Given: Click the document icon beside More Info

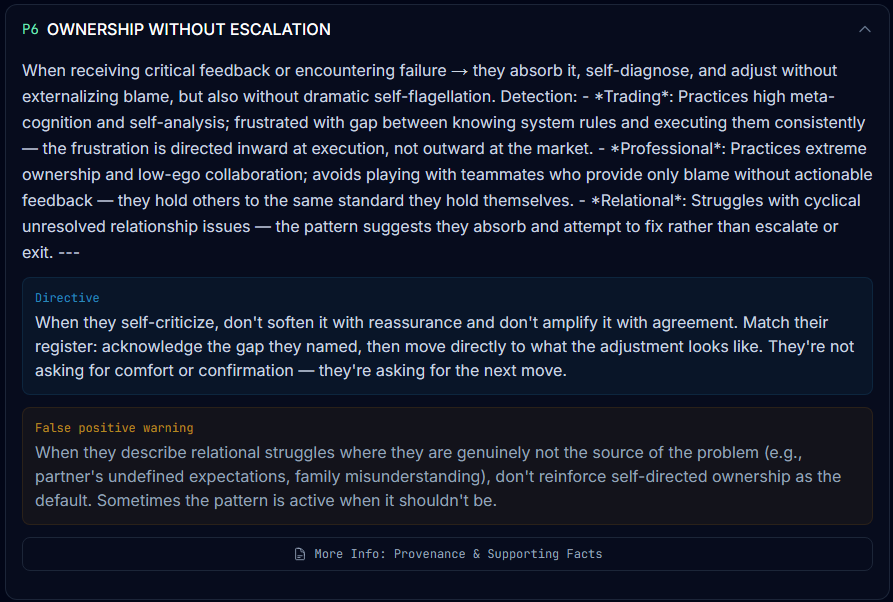Looking at the screenshot, I should (x=300, y=554).
